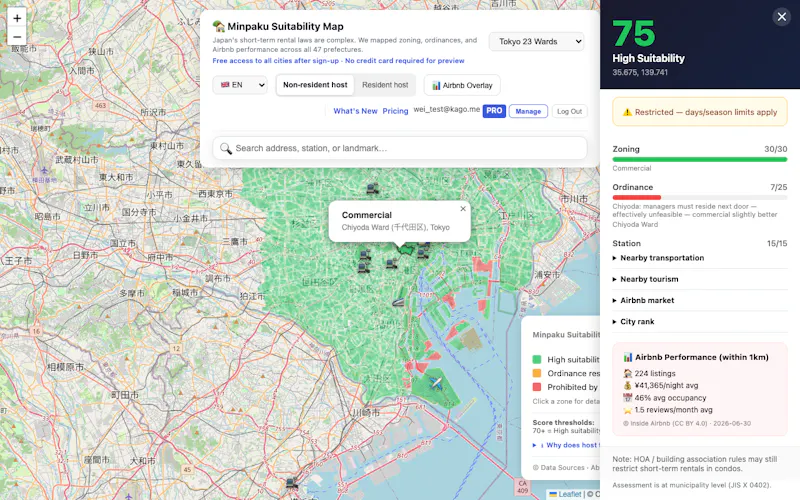
Task: Click the calendar icon beside avg occupancy
Action: [628, 398]
